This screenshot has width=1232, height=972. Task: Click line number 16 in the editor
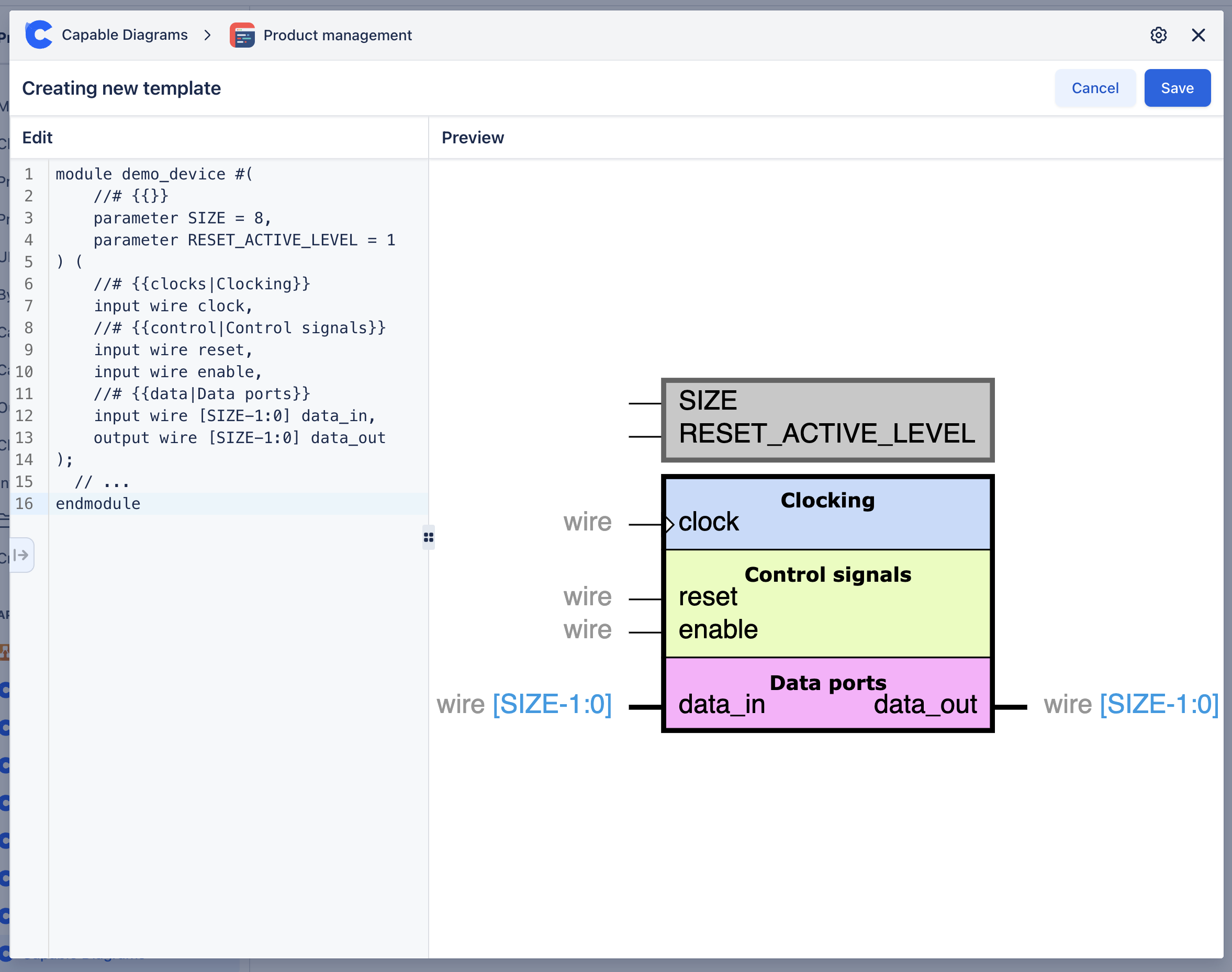[25, 503]
